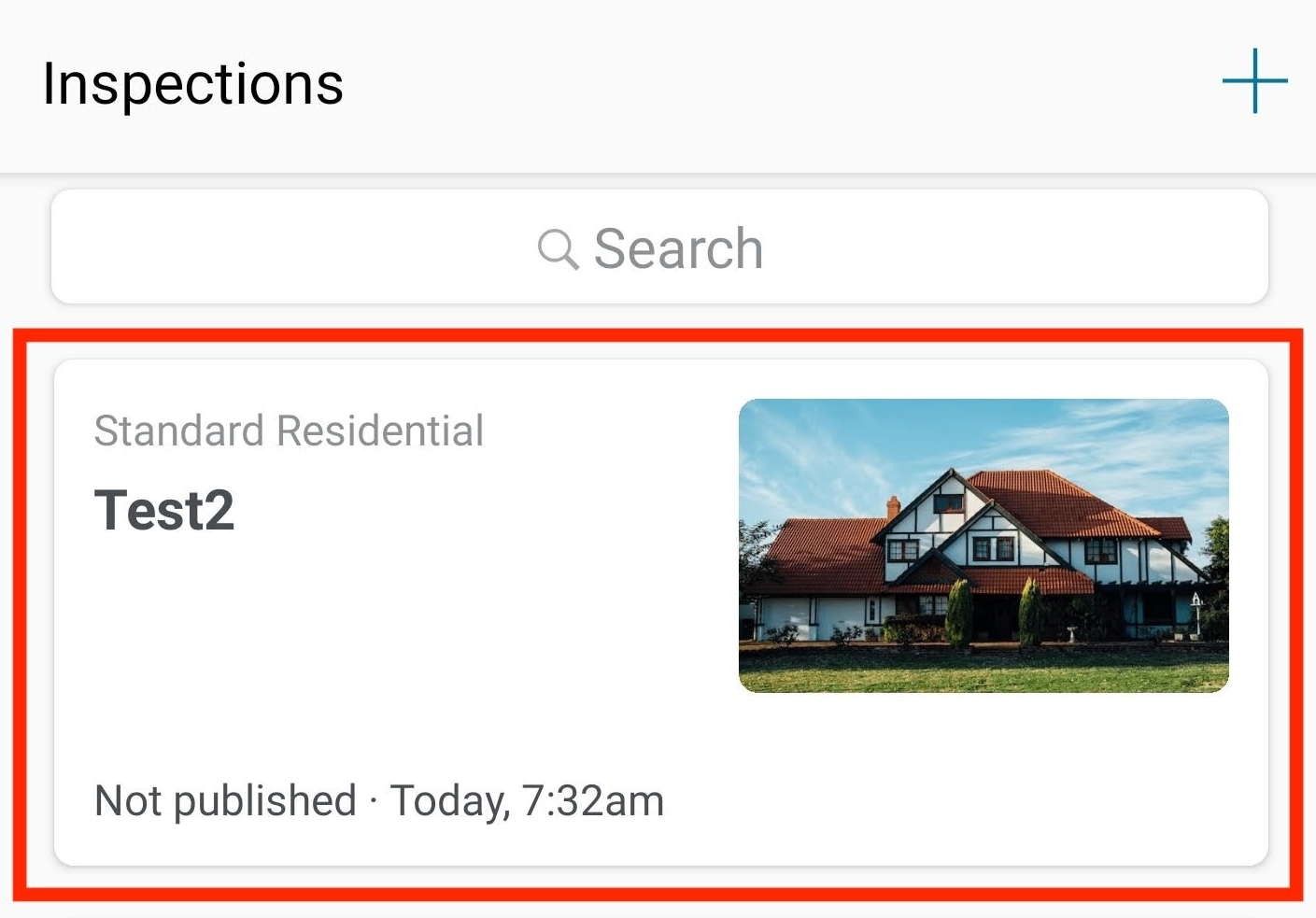
Task: Tap the plus icon to add inspection
Action: pyautogui.click(x=1254, y=81)
